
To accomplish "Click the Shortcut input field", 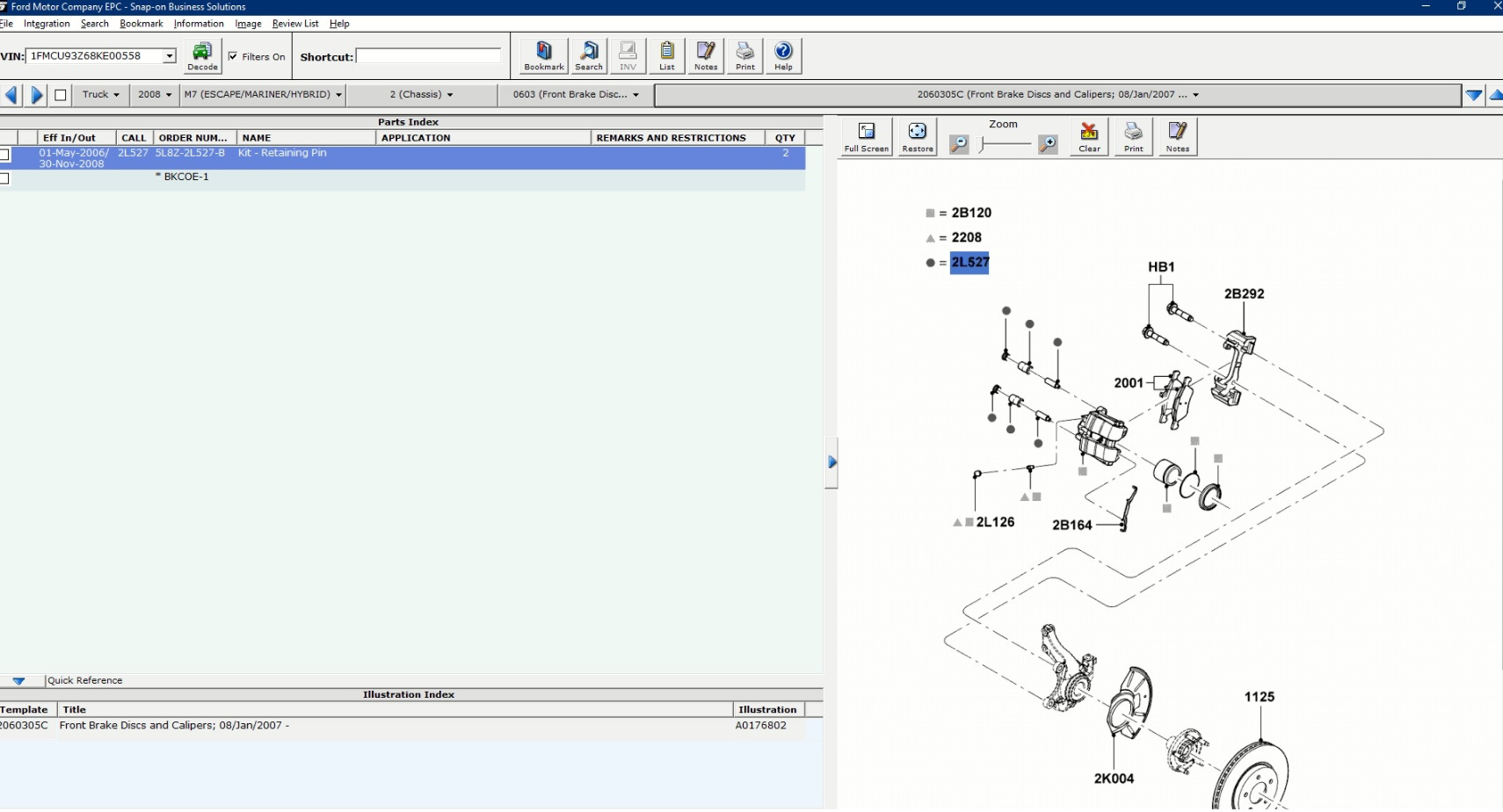I will pyautogui.click(x=428, y=56).
